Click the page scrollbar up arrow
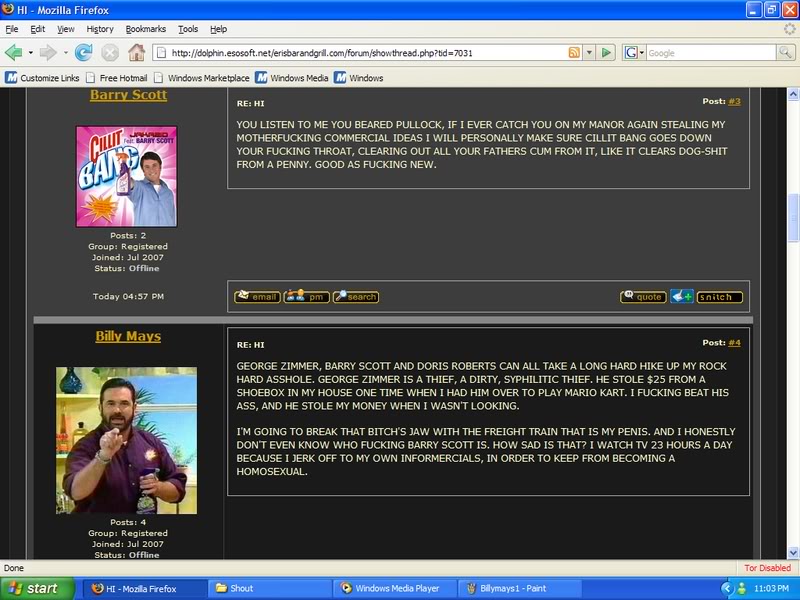The width and height of the screenshot is (800, 600). pyautogui.click(x=793, y=94)
